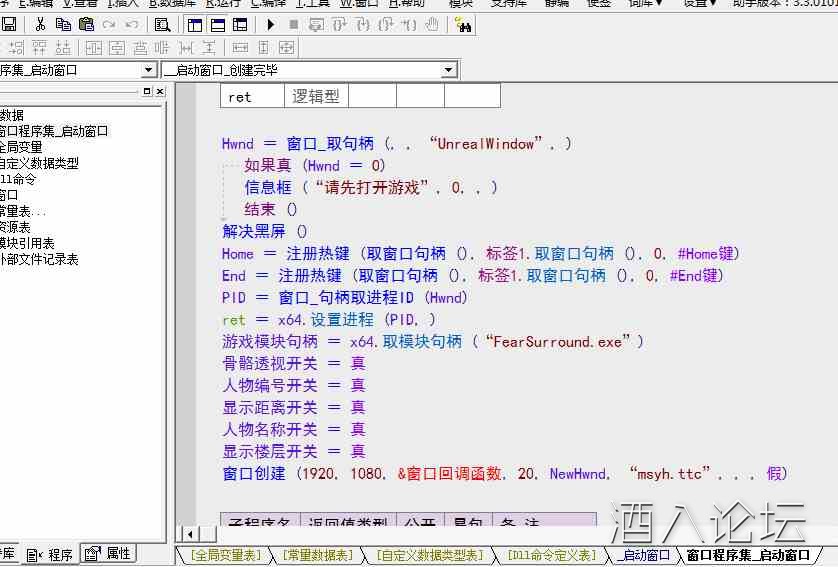Close the left side panel

coord(160,91)
